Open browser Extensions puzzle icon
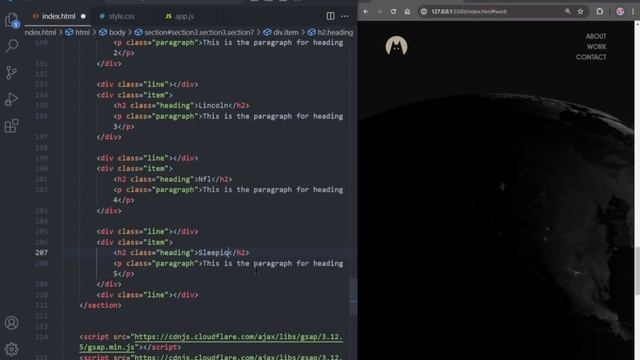This screenshot has height=360, width=640. [x=600, y=11]
